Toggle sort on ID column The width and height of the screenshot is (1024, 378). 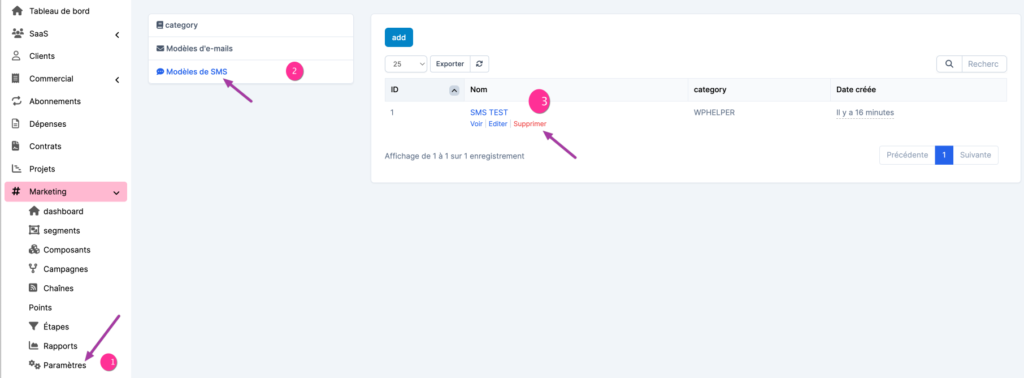point(455,90)
